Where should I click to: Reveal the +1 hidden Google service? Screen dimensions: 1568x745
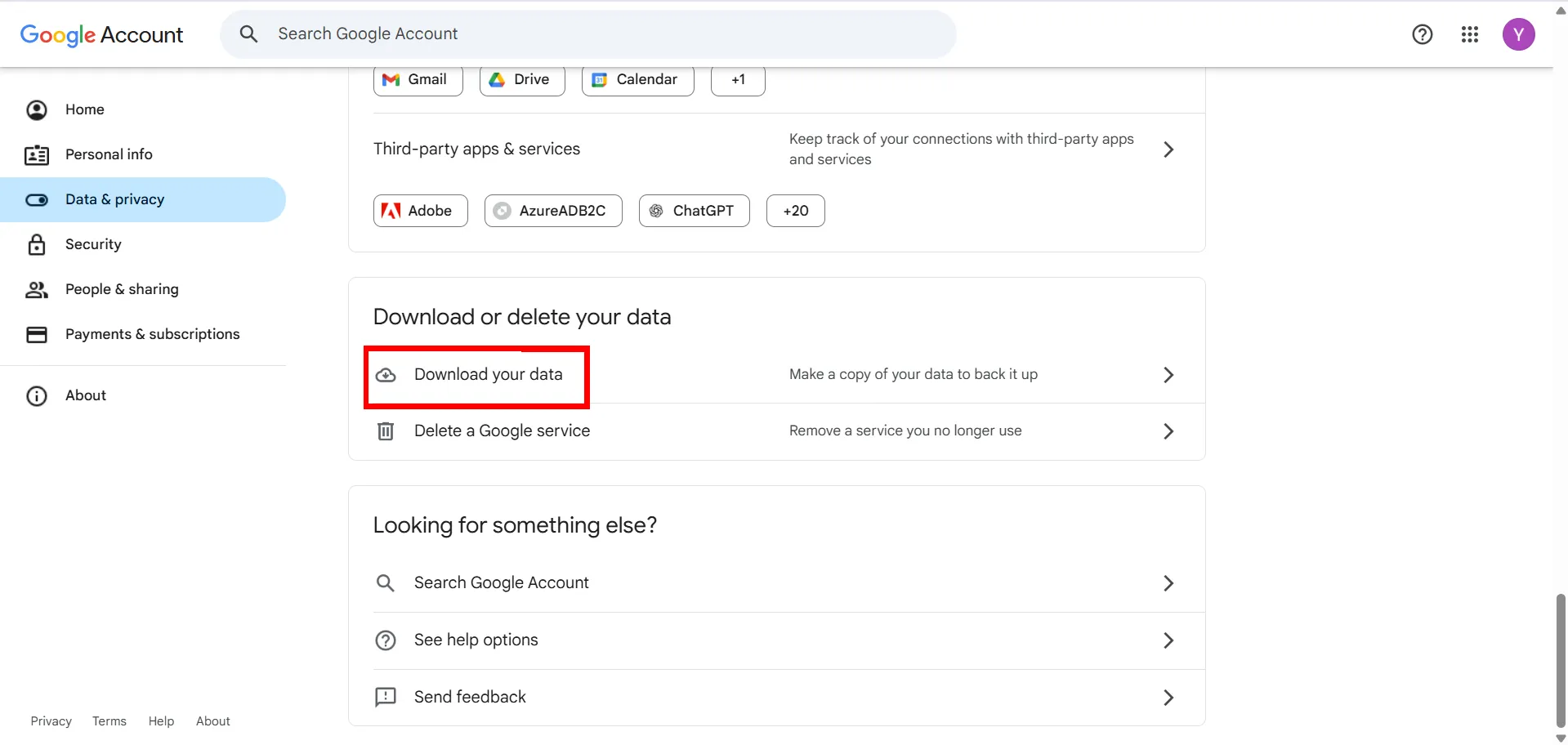[x=737, y=79]
